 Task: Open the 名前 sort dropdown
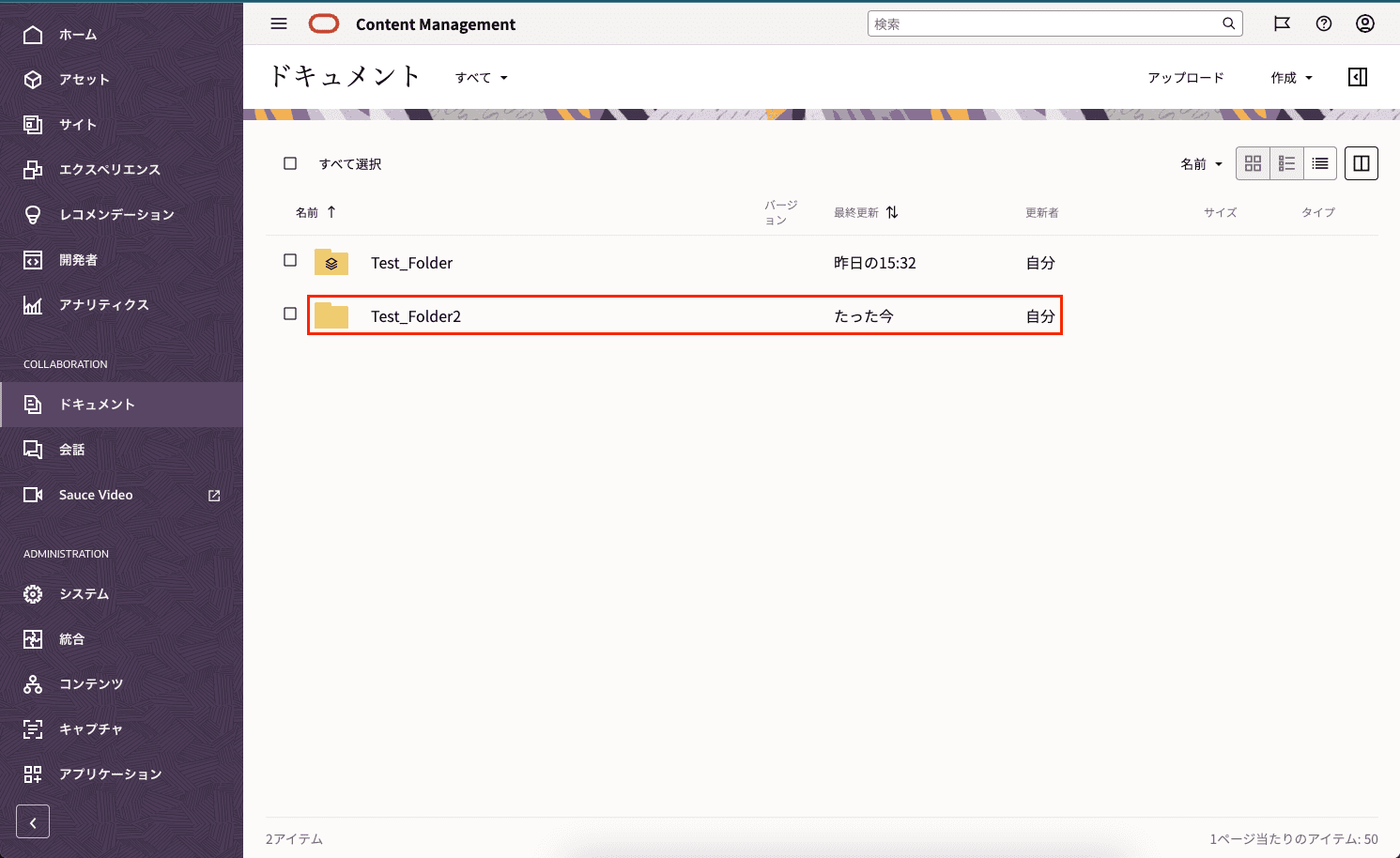tap(1201, 164)
